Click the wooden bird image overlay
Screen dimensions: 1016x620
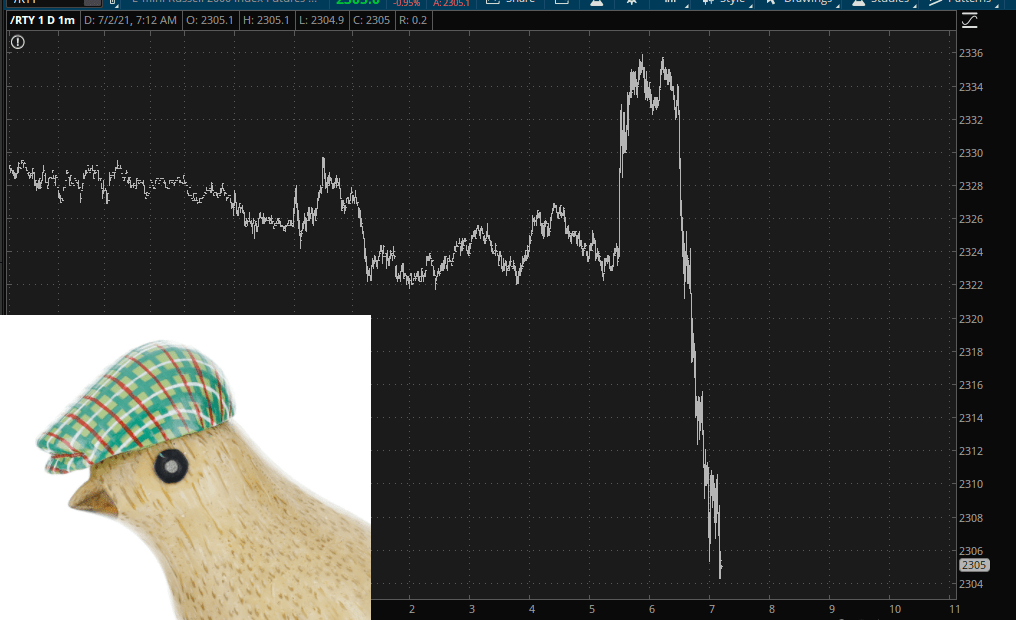pos(185,467)
